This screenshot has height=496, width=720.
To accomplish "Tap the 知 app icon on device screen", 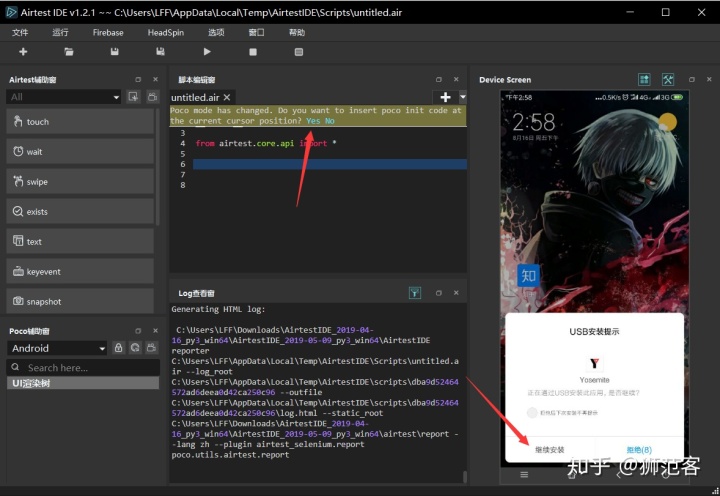I will pyautogui.click(x=529, y=276).
